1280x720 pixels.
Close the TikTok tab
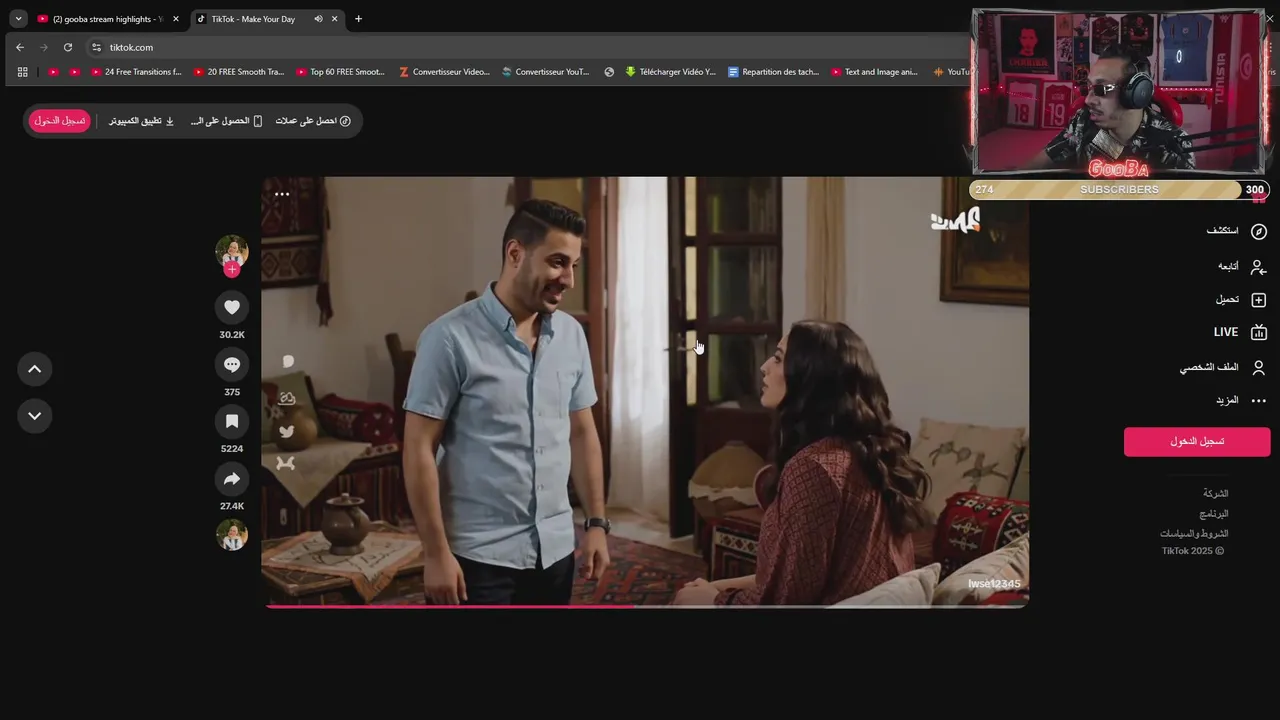tap(335, 19)
